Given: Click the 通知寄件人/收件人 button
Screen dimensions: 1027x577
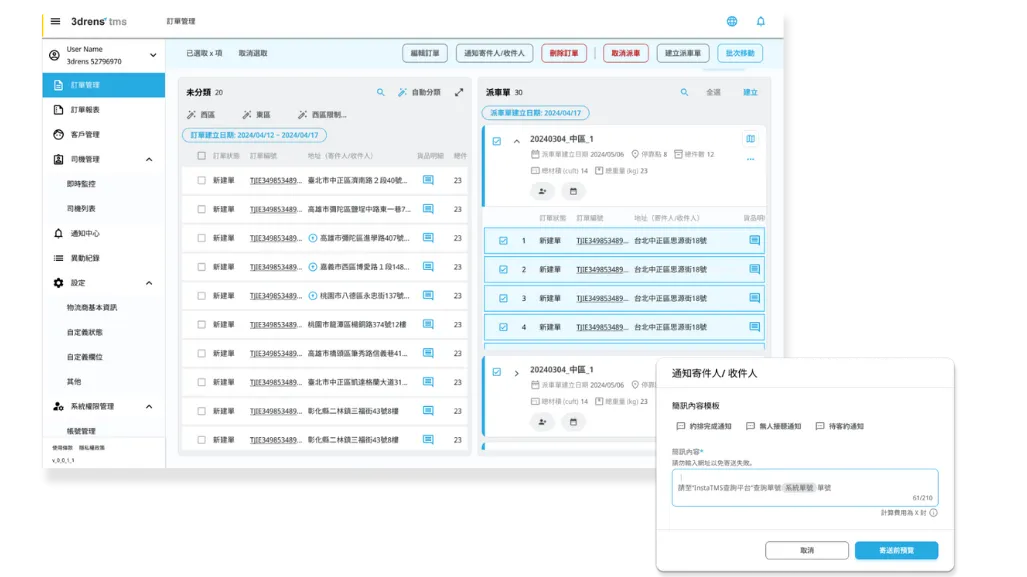Looking at the screenshot, I should click(x=495, y=53).
